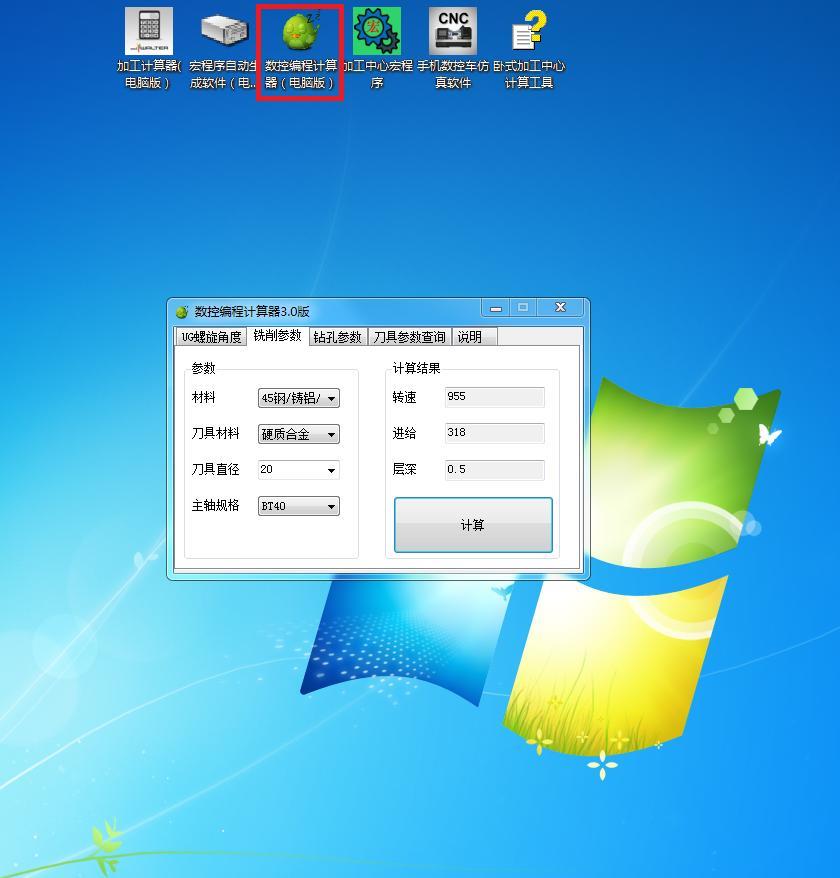Click the 计算 button
Viewport: 840px width, 878px height.
(x=473, y=525)
